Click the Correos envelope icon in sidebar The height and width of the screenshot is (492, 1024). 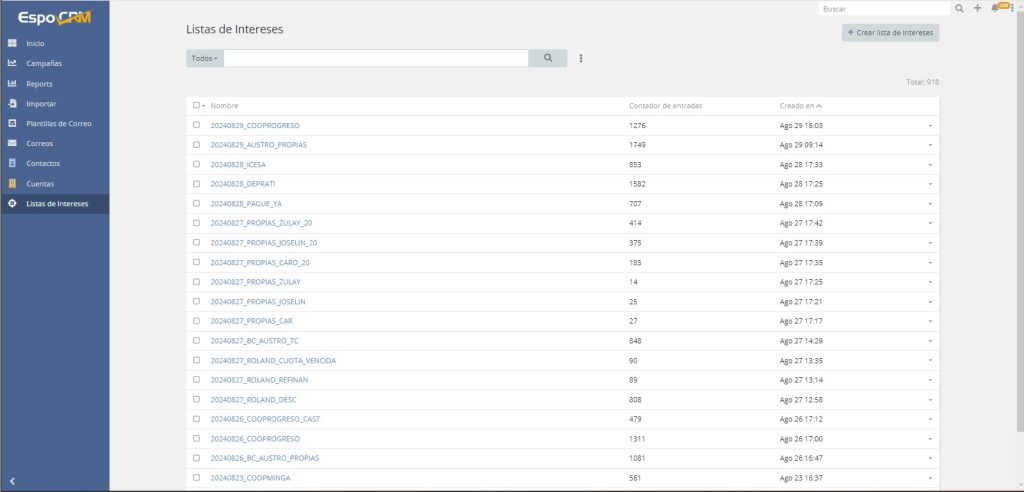(x=12, y=144)
